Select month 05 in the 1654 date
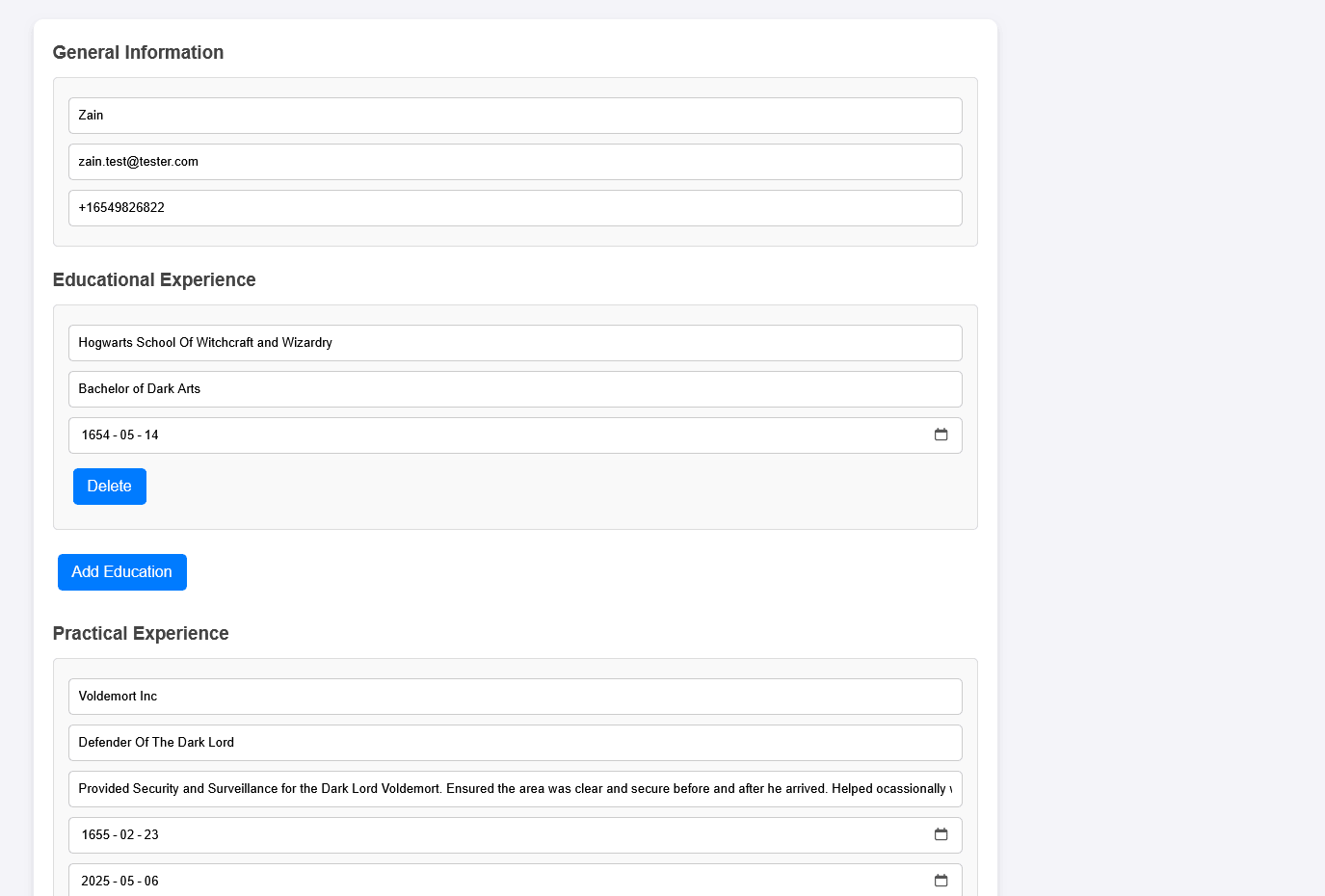This screenshot has width=1325, height=896. tap(127, 435)
